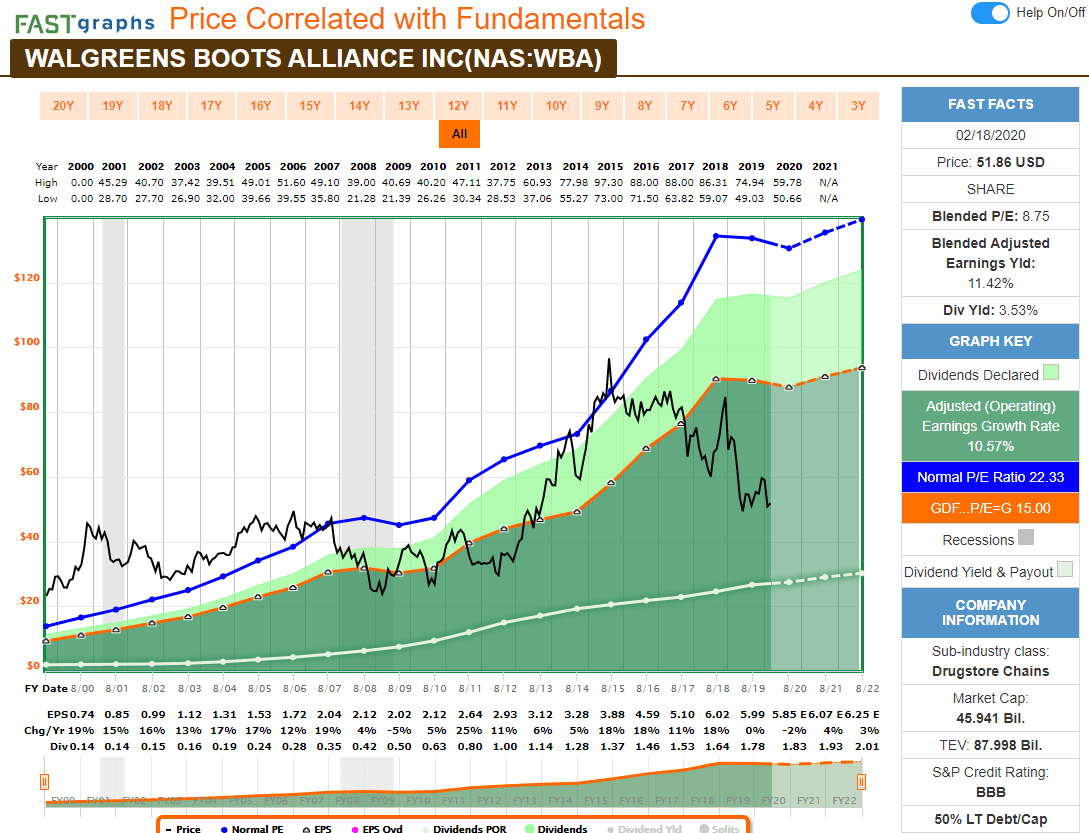1089x833 pixels.
Task: Click the 2015 High value 97.30
Action: pyautogui.click(x=610, y=183)
